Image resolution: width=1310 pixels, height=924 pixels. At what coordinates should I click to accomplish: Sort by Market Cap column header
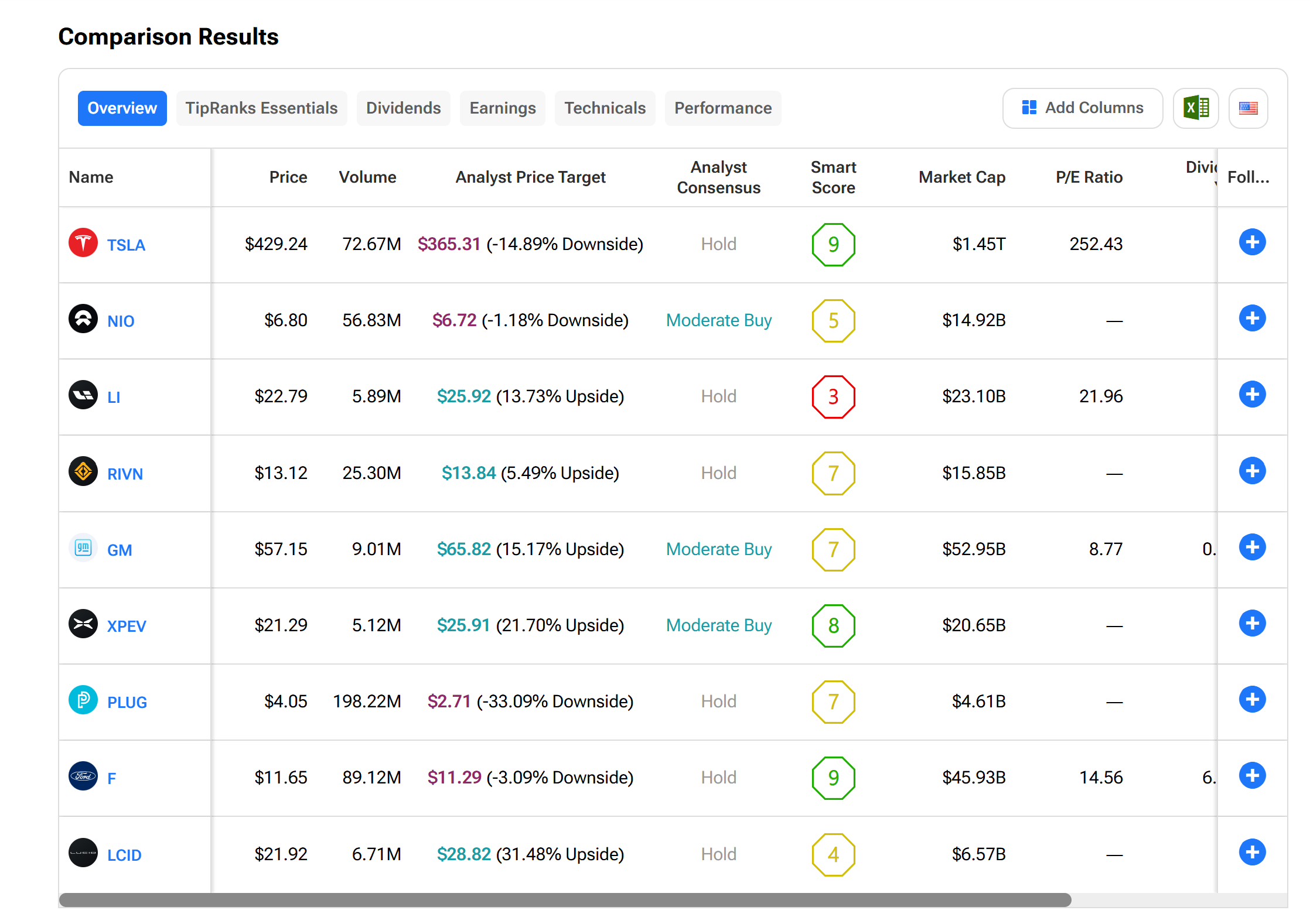[961, 177]
